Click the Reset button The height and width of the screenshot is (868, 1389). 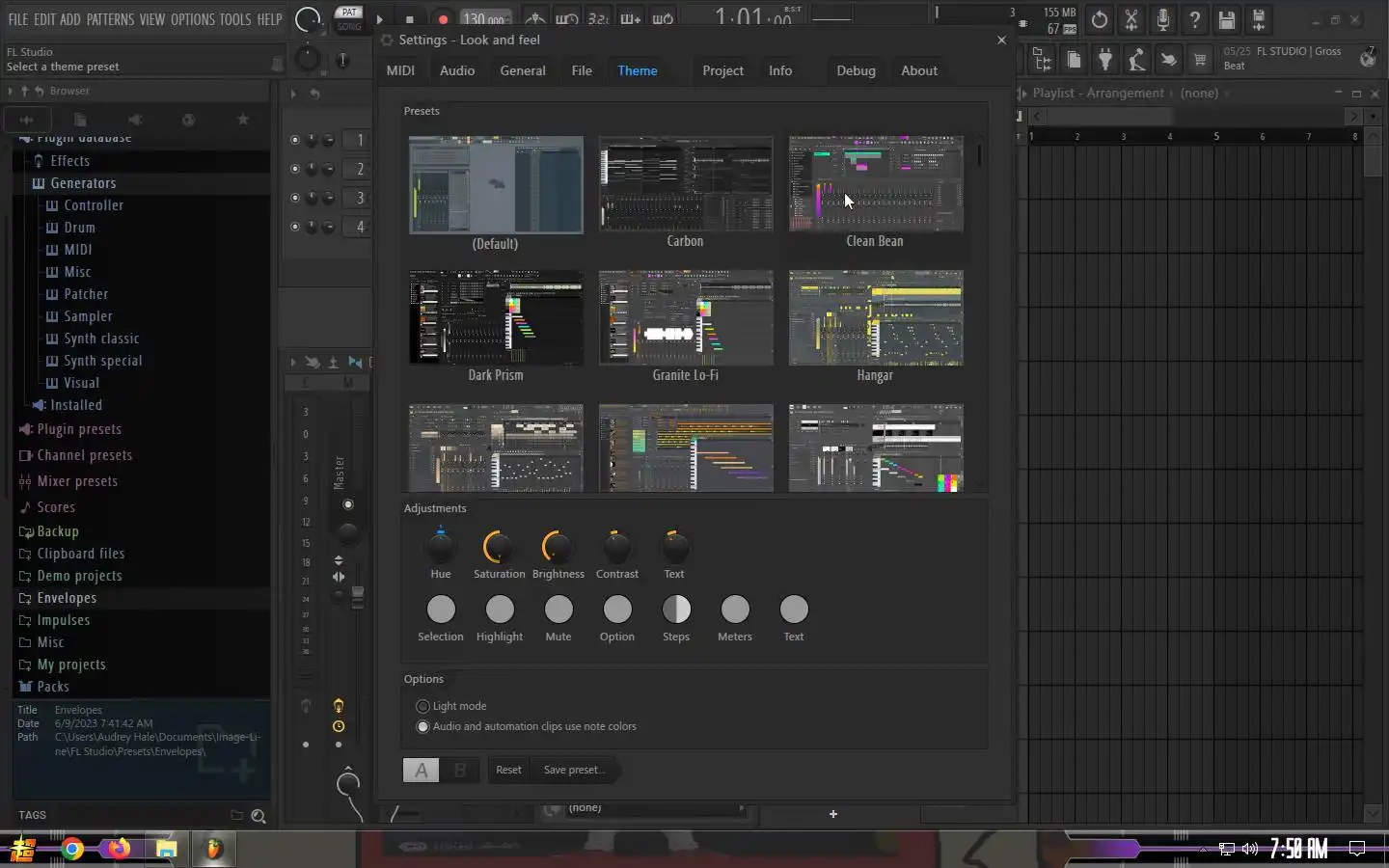(508, 770)
